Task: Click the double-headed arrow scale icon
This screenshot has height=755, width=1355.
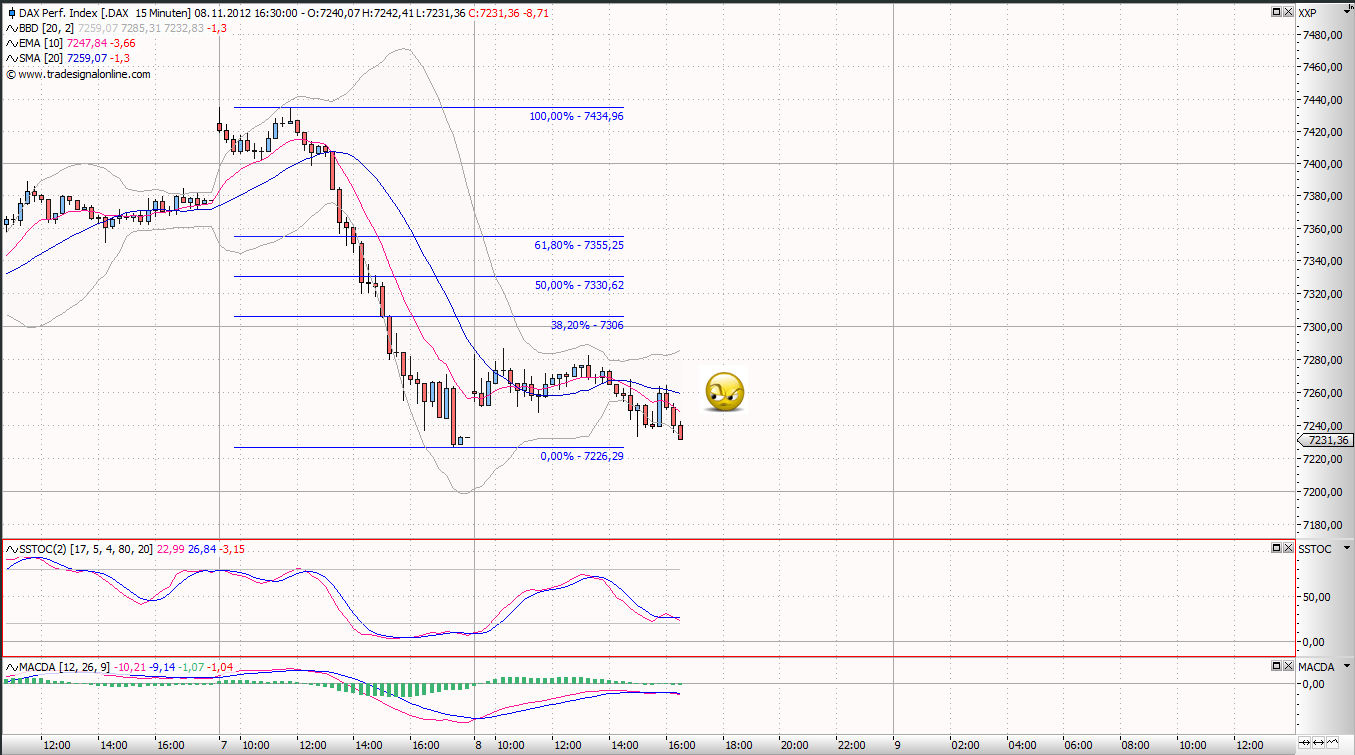Action: pos(1318,741)
